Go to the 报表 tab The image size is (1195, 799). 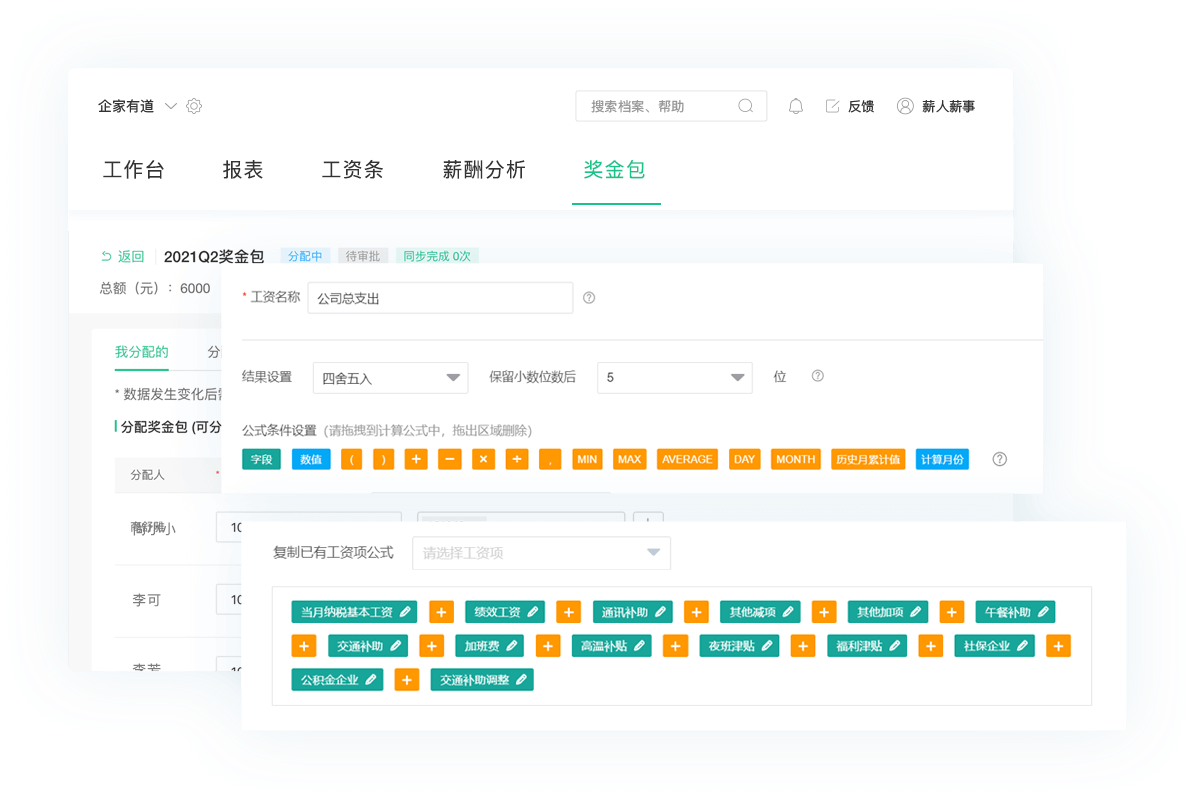click(x=242, y=169)
